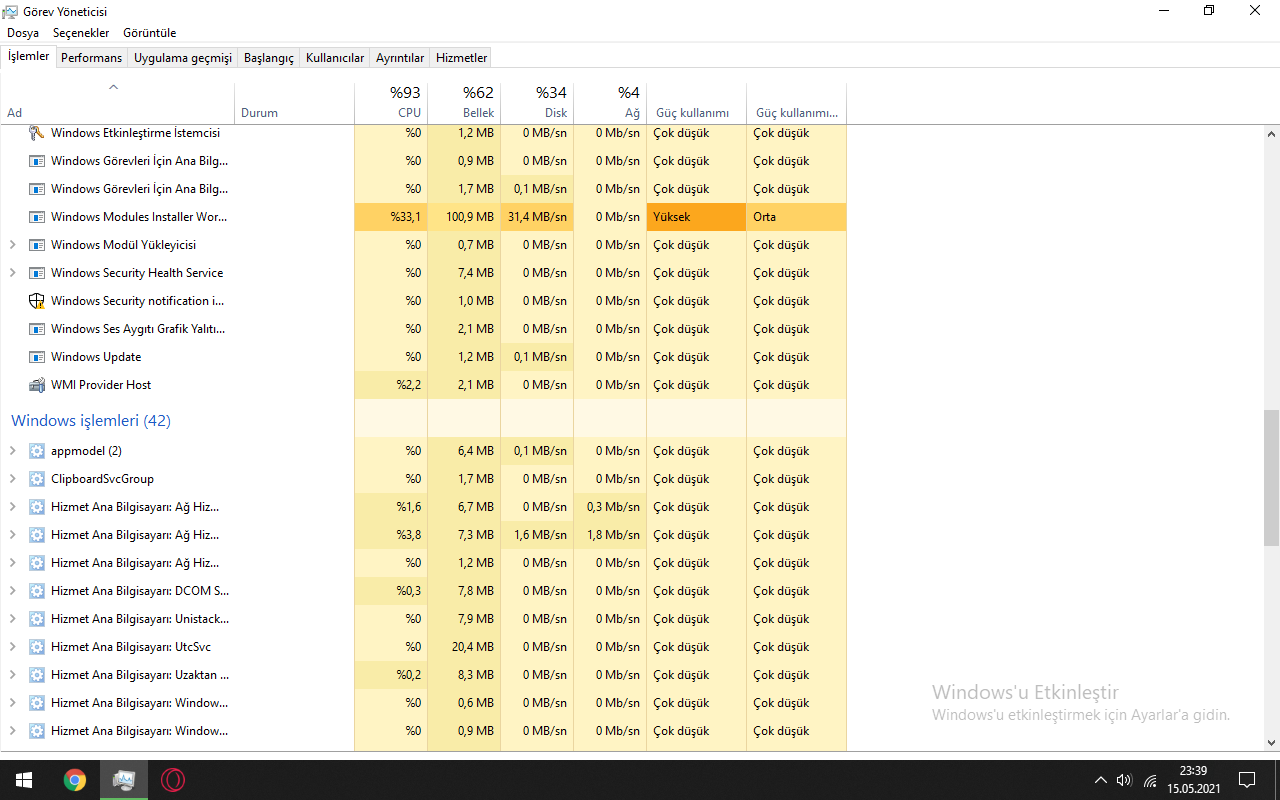Sort processes by Ağ column
Screen dimensions: 1280x800
610,102
